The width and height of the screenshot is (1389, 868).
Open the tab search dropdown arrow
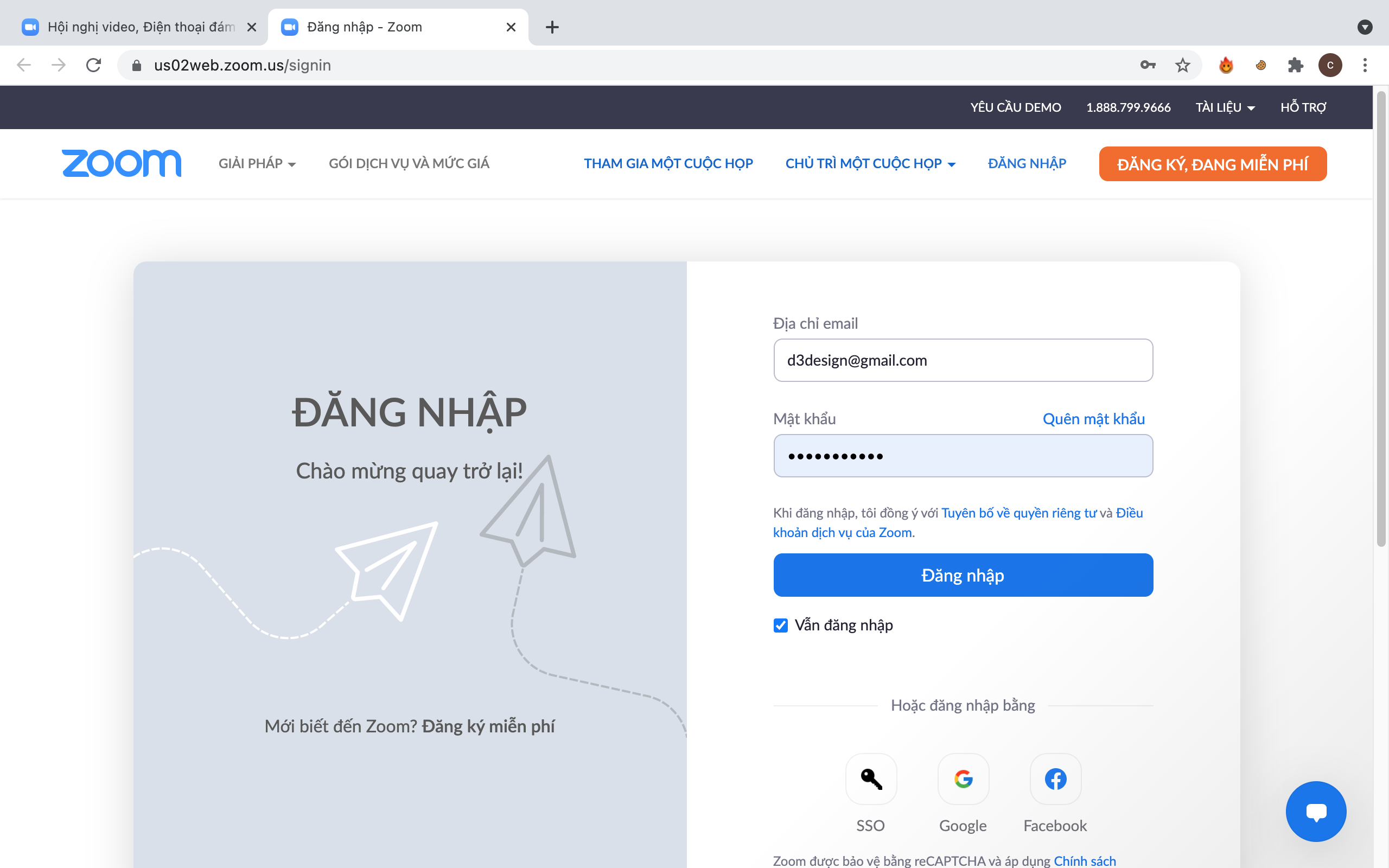click(1365, 27)
